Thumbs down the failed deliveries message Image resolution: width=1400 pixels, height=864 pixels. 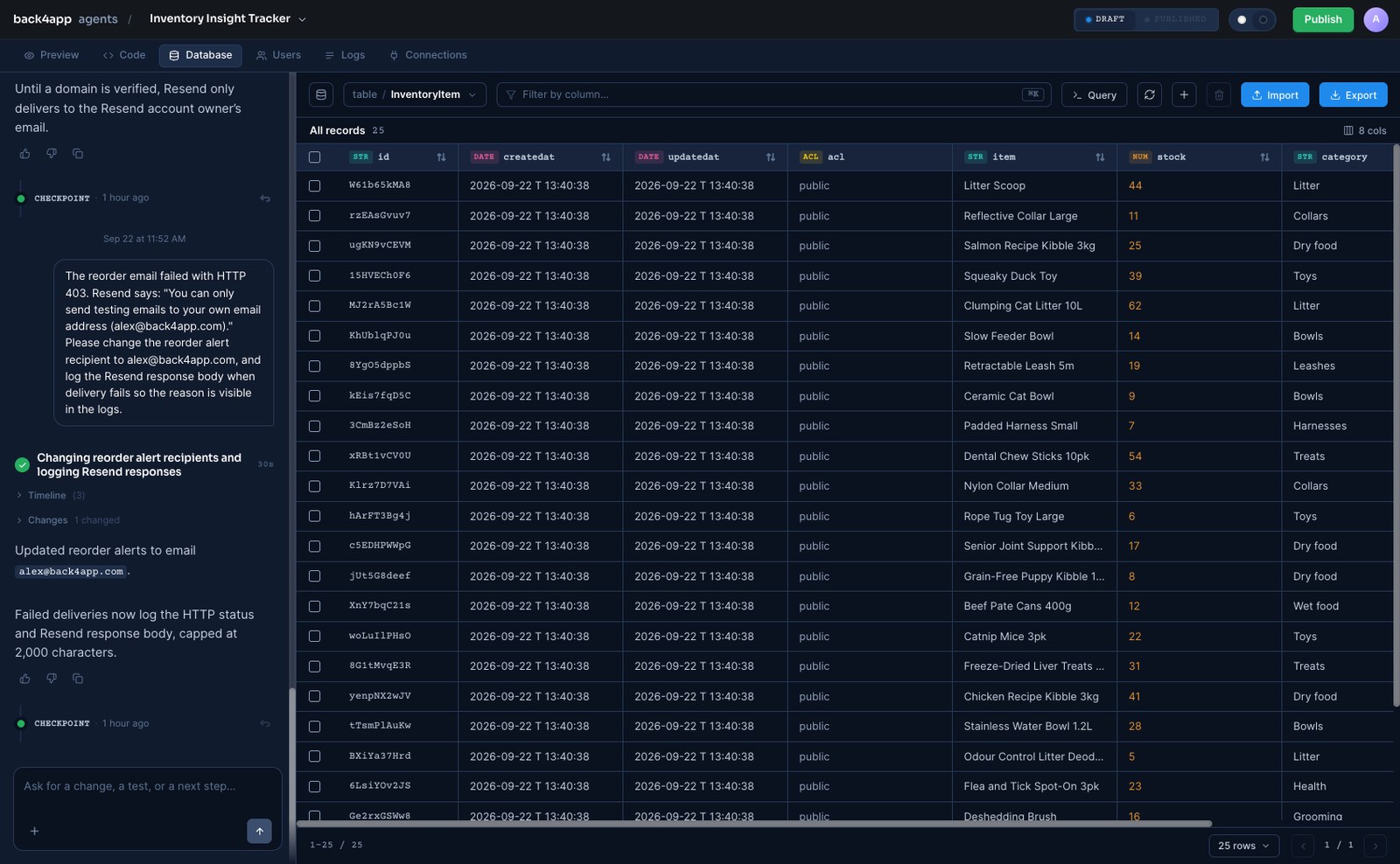52,679
